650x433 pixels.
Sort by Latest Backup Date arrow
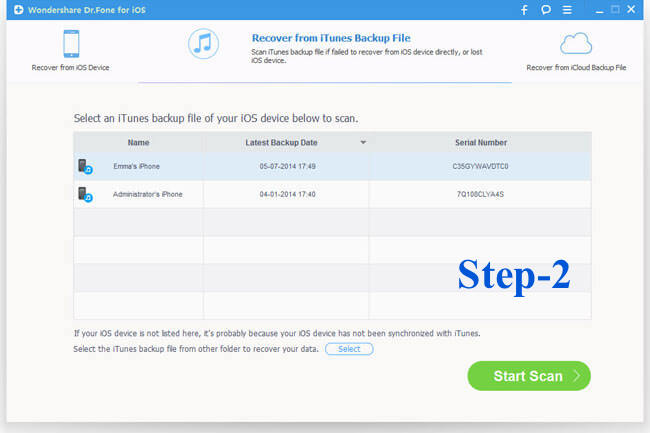tap(363, 143)
